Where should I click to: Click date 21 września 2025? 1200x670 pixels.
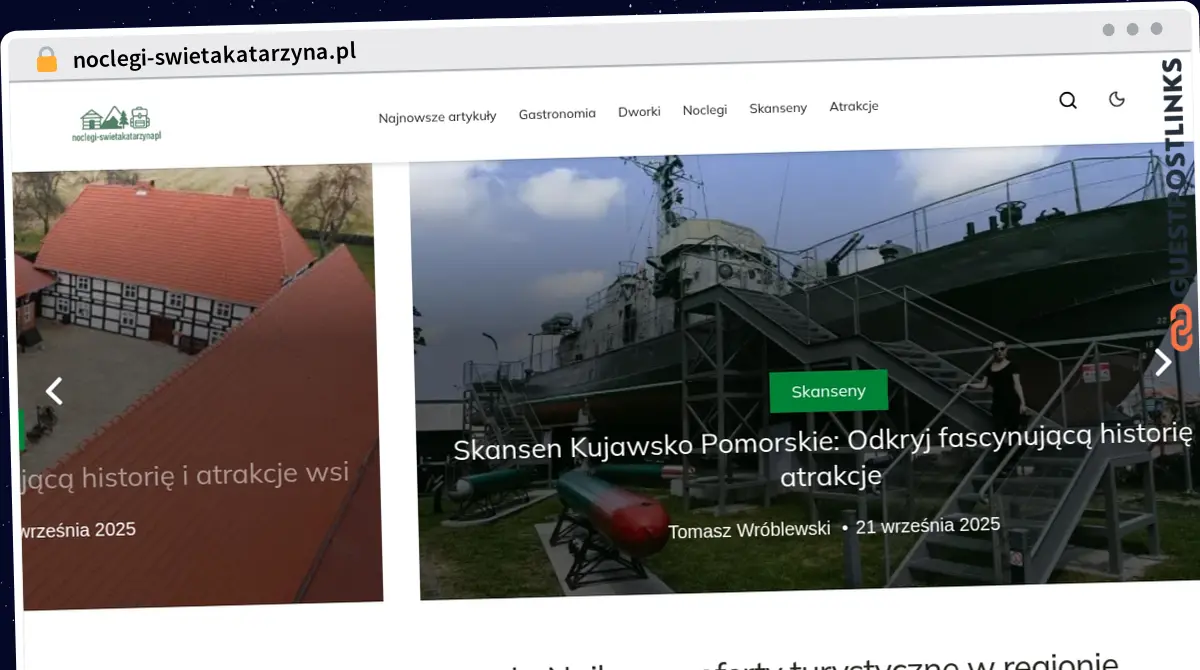click(x=928, y=525)
